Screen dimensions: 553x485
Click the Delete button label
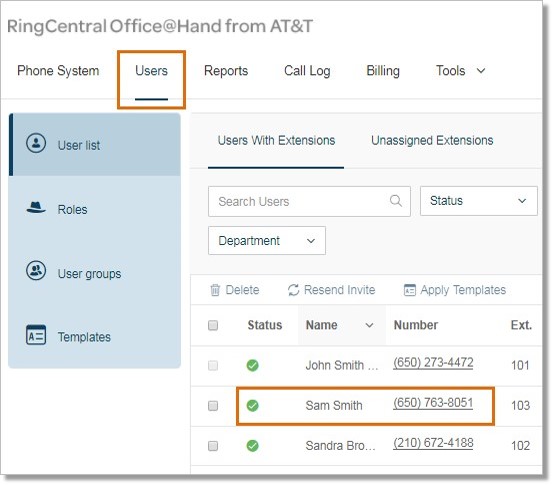242,290
